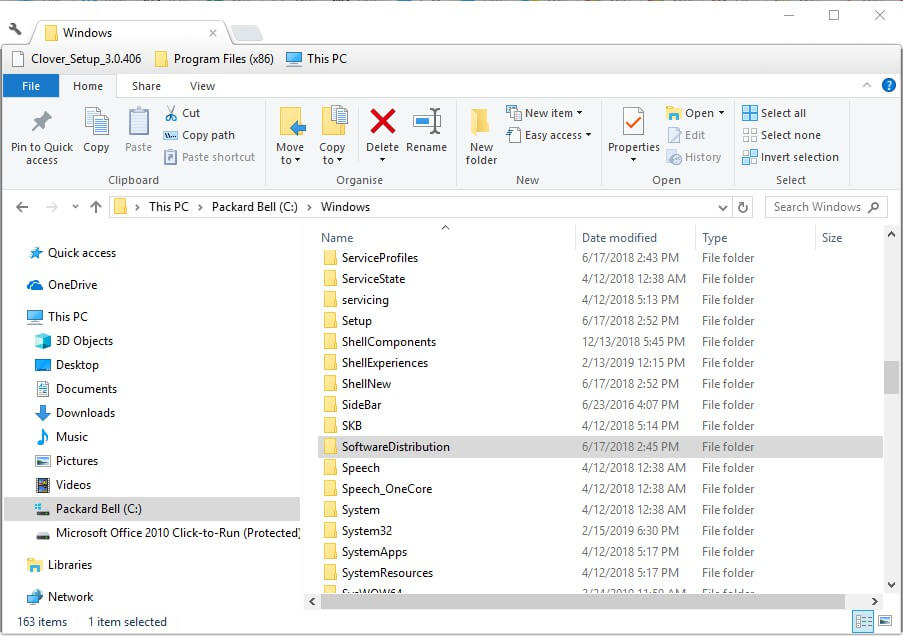Image resolution: width=903 pixels, height=636 pixels.
Task: Click Pin to Quick access
Action: tap(42, 137)
